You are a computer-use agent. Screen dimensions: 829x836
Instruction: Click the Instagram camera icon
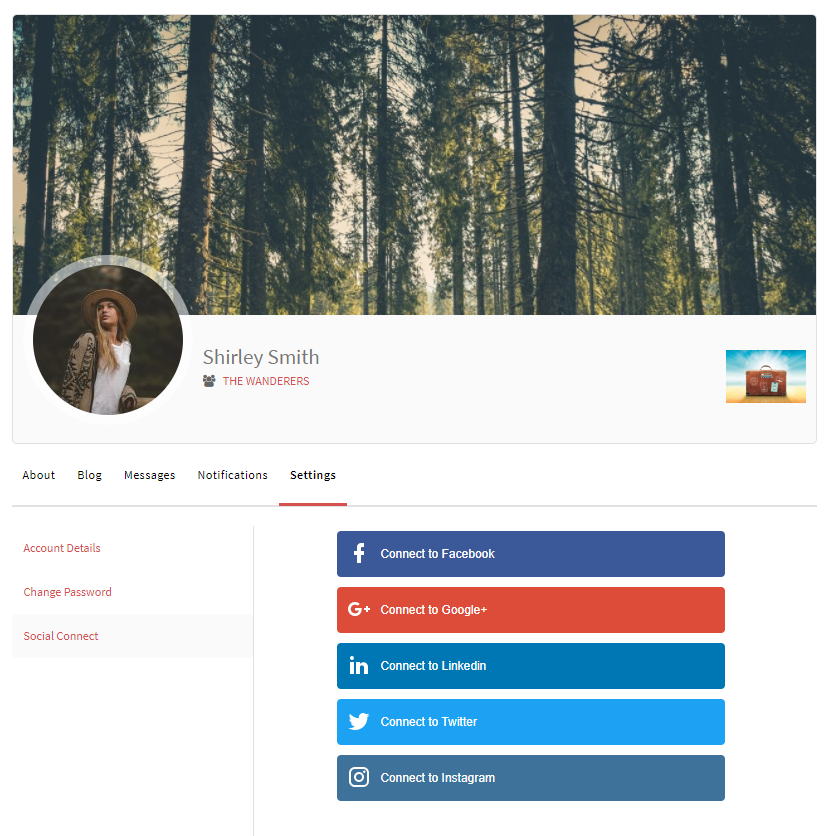(359, 778)
